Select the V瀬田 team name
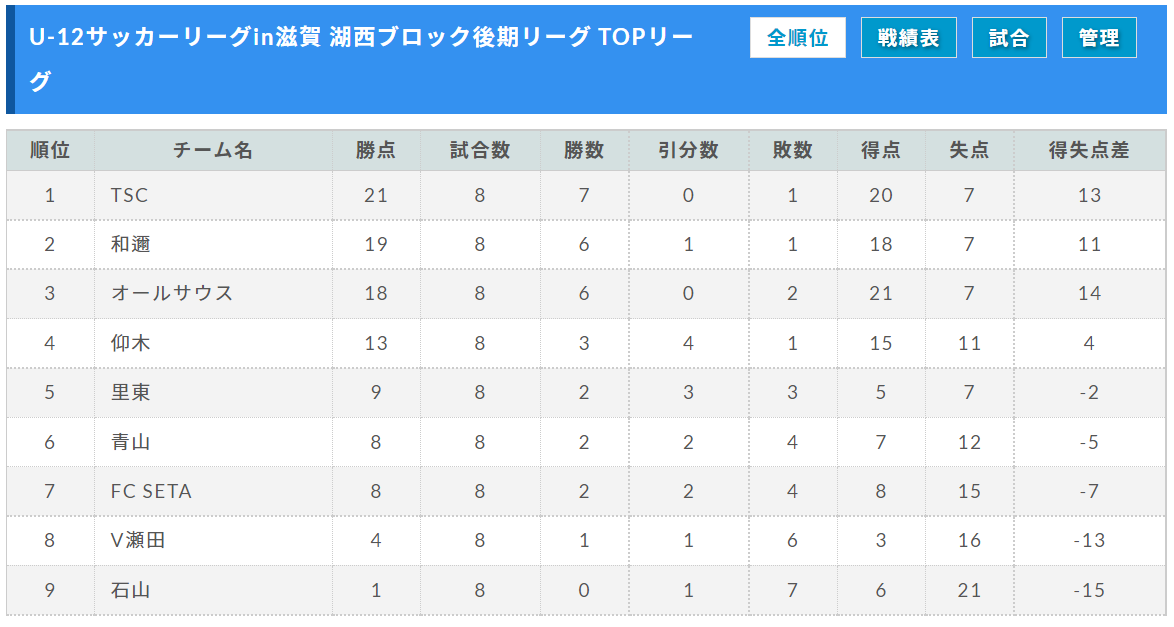This screenshot has height=627, width=1174. point(138,540)
